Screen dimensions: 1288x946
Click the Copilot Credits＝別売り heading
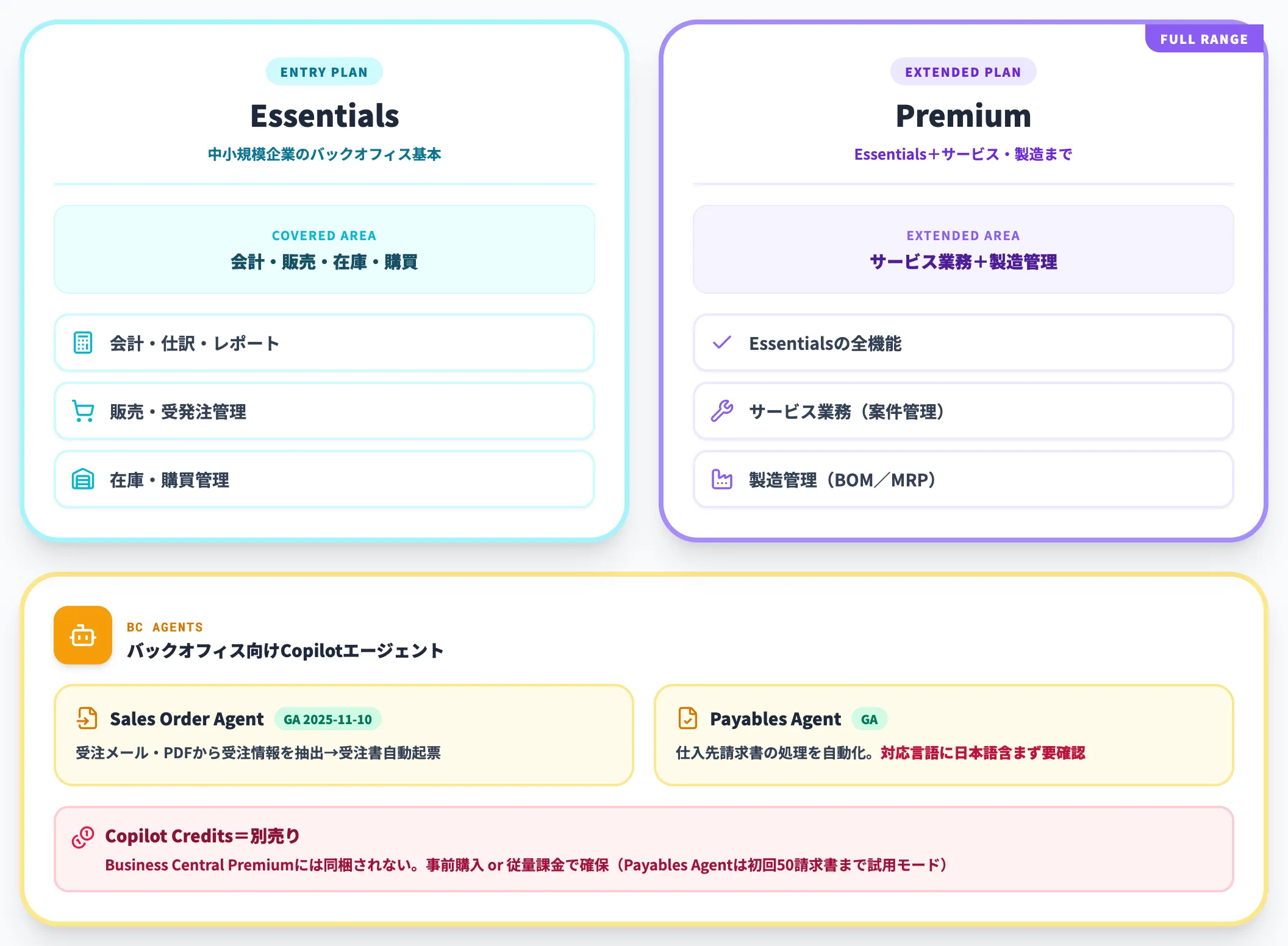pyautogui.click(x=203, y=836)
